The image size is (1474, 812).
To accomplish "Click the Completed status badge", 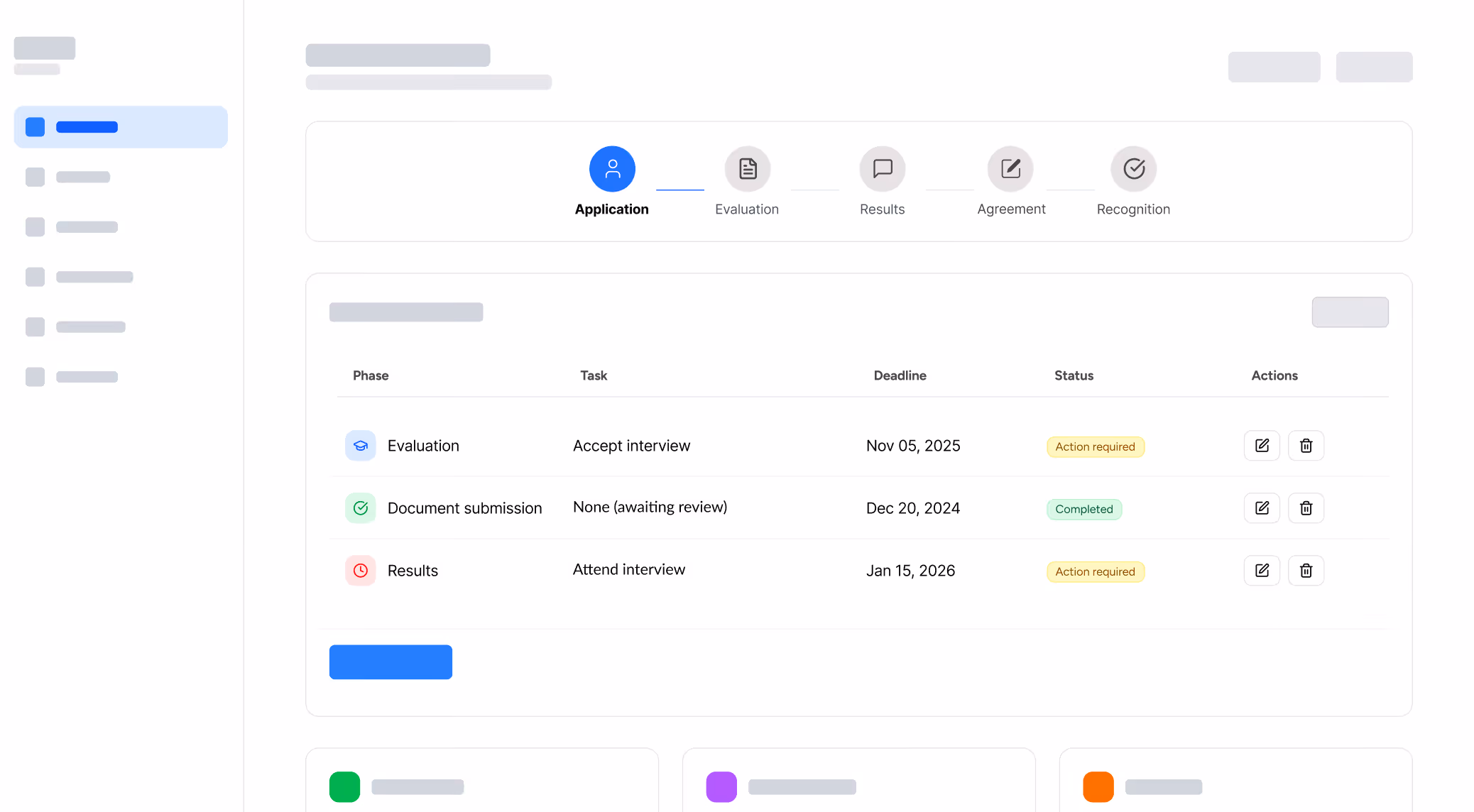I will 1084,510.
